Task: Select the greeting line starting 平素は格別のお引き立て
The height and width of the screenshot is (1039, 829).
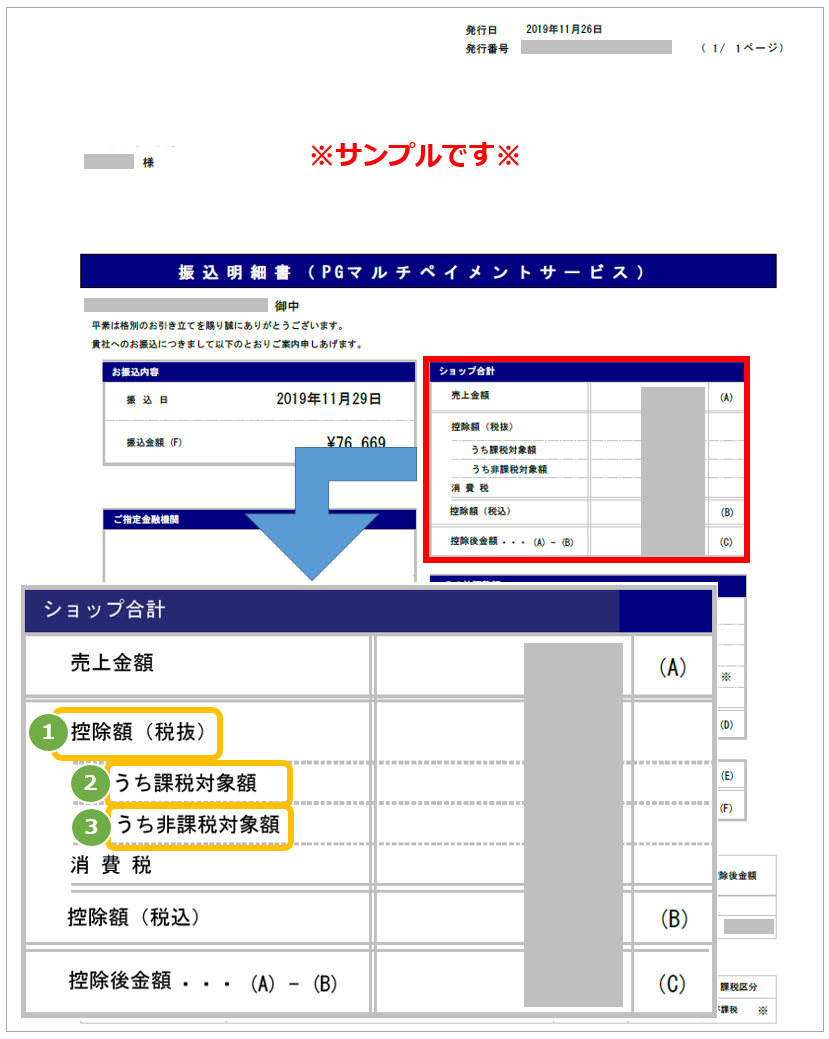Action: (x=218, y=325)
